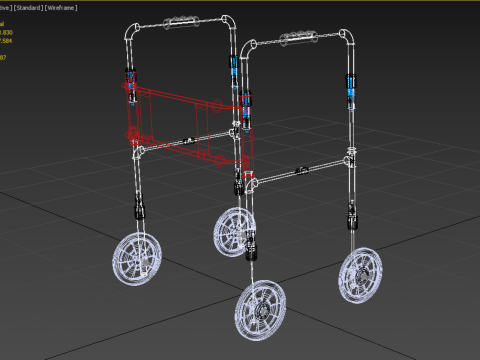This screenshot has width=480, height=360.
Task: Select the bottom-most front wheel
Action: 260,310
